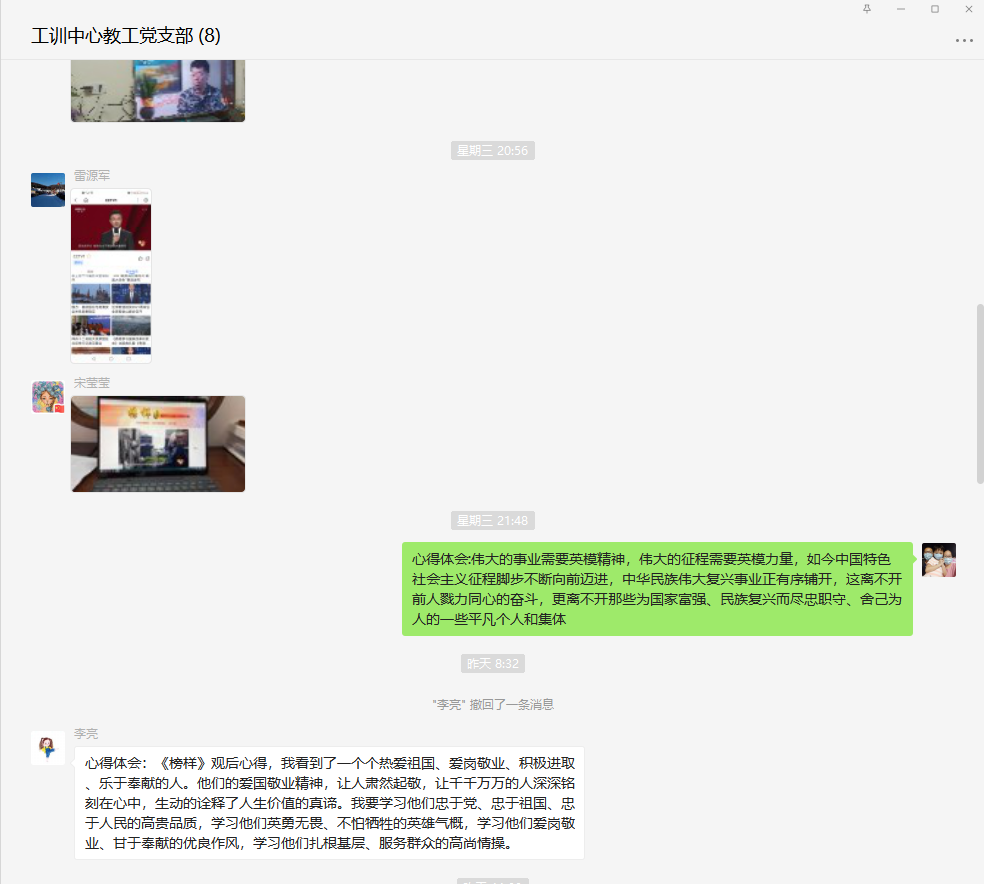Click the '李亮 撤回了一条消息' notice
Image resolution: width=984 pixels, height=884 pixels.
[492, 704]
